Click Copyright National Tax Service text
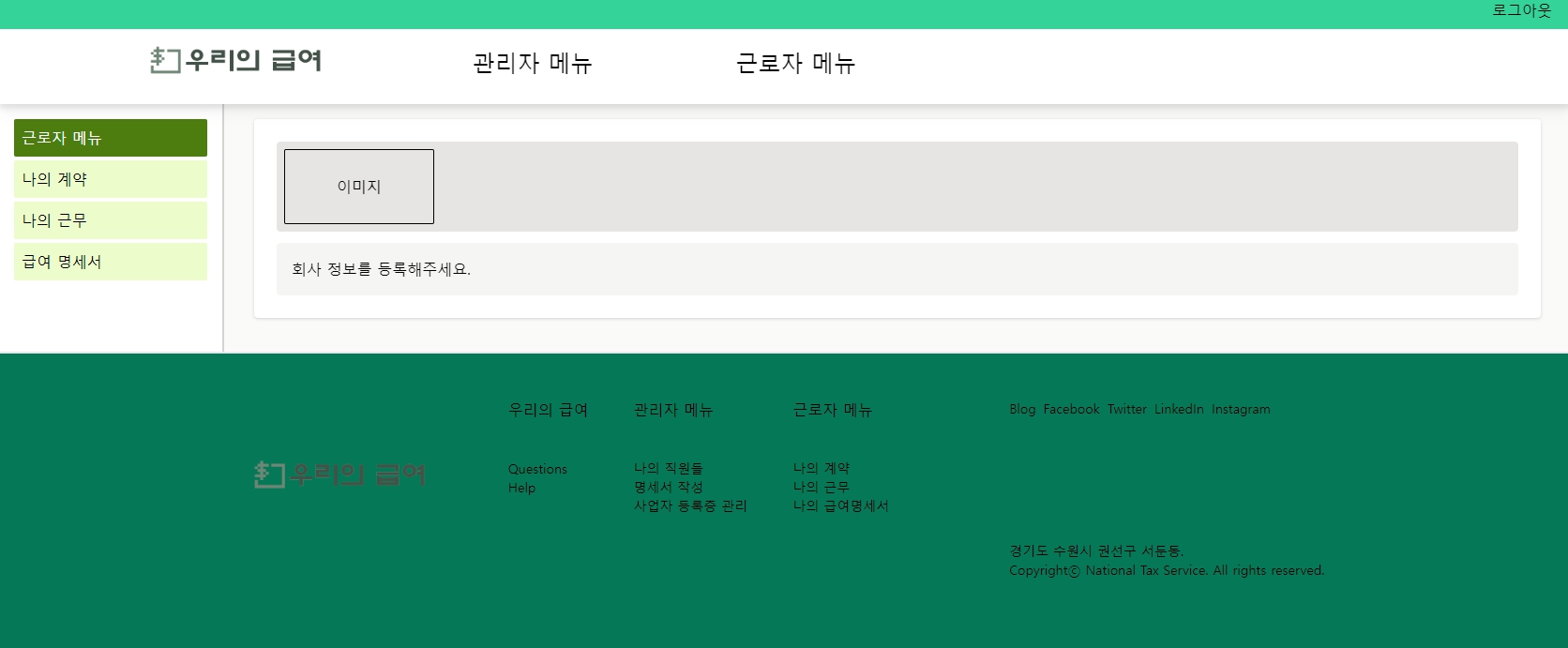Image resolution: width=1568 pixels, height=648 pixels. pos(1167,570)
